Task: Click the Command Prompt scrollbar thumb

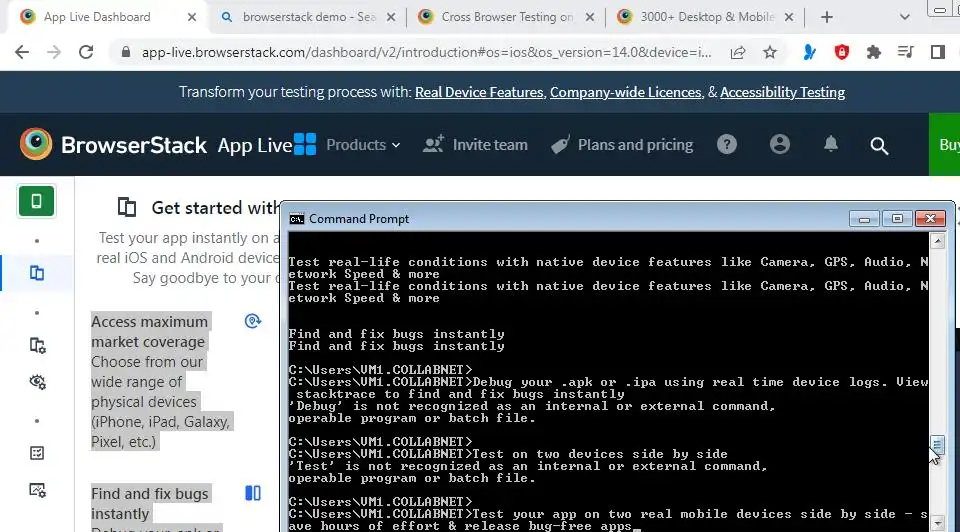Action: pyautogui.click(x=937, y=445)
